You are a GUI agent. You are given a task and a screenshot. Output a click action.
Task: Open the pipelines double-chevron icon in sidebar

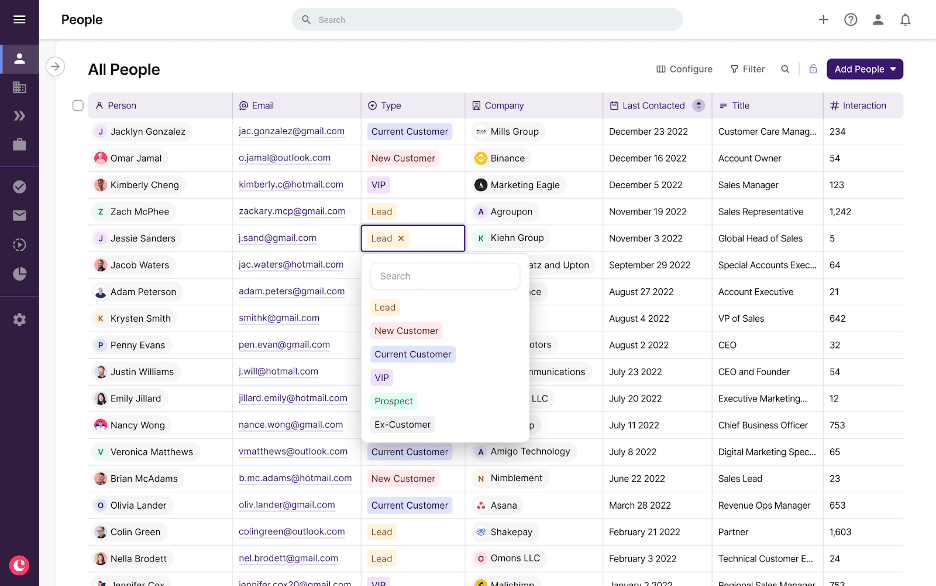coord(19,116)
